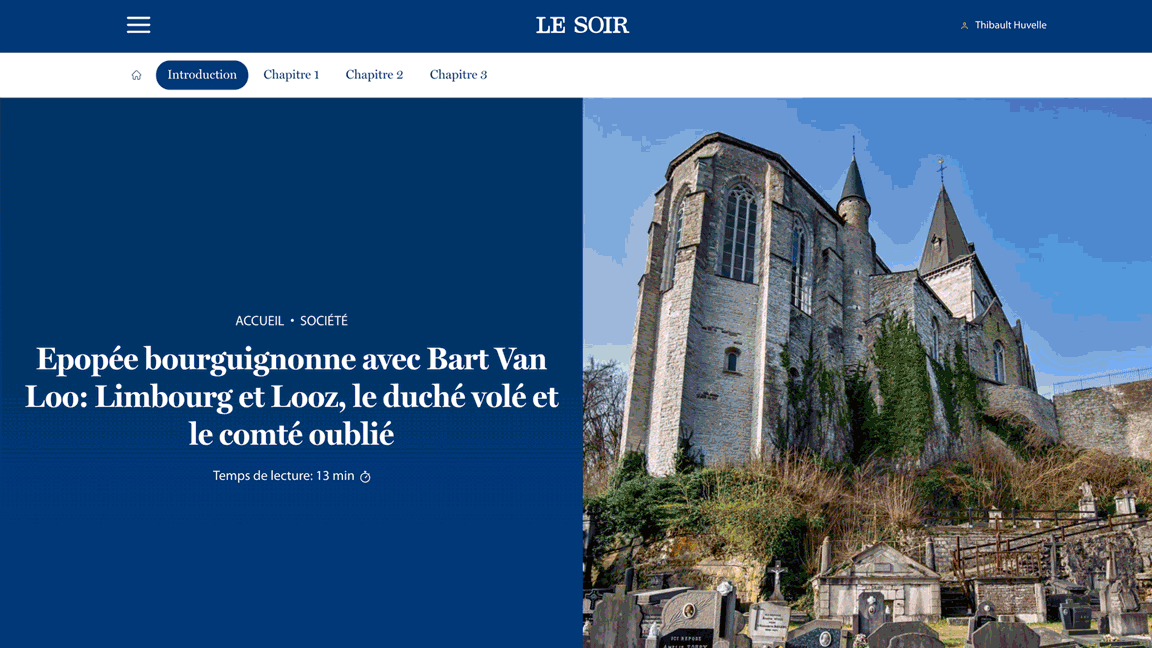Click the home icon in the chapter bar

(x=136, y=74)
